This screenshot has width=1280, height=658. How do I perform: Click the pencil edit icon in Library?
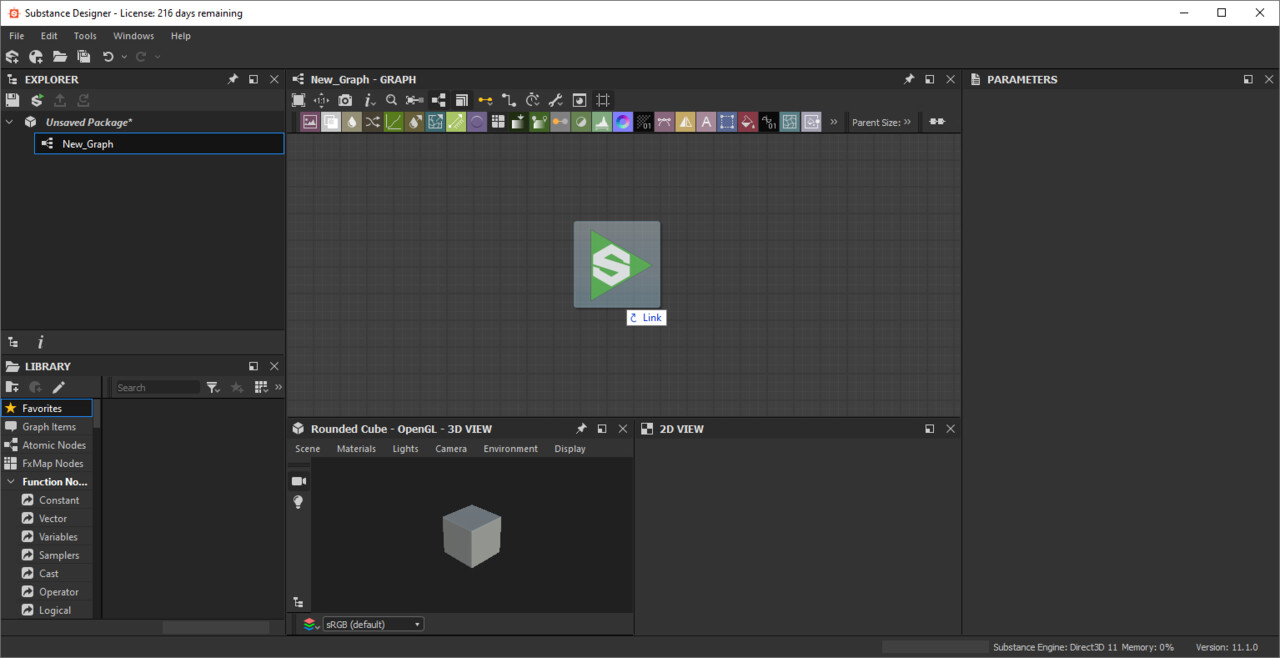pos(59,387)
